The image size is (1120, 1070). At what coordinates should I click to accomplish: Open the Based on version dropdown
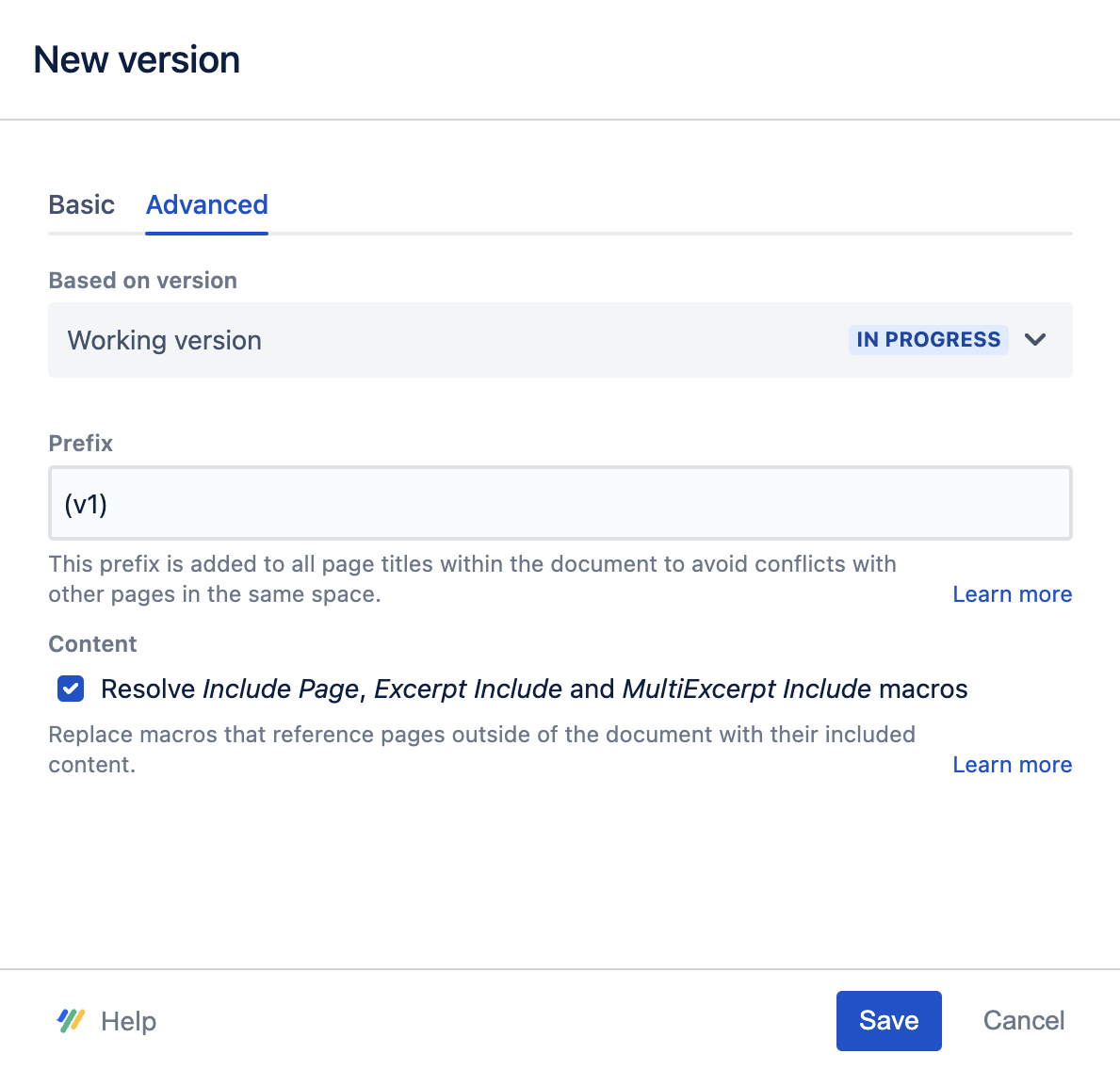(x=560, y=340)
